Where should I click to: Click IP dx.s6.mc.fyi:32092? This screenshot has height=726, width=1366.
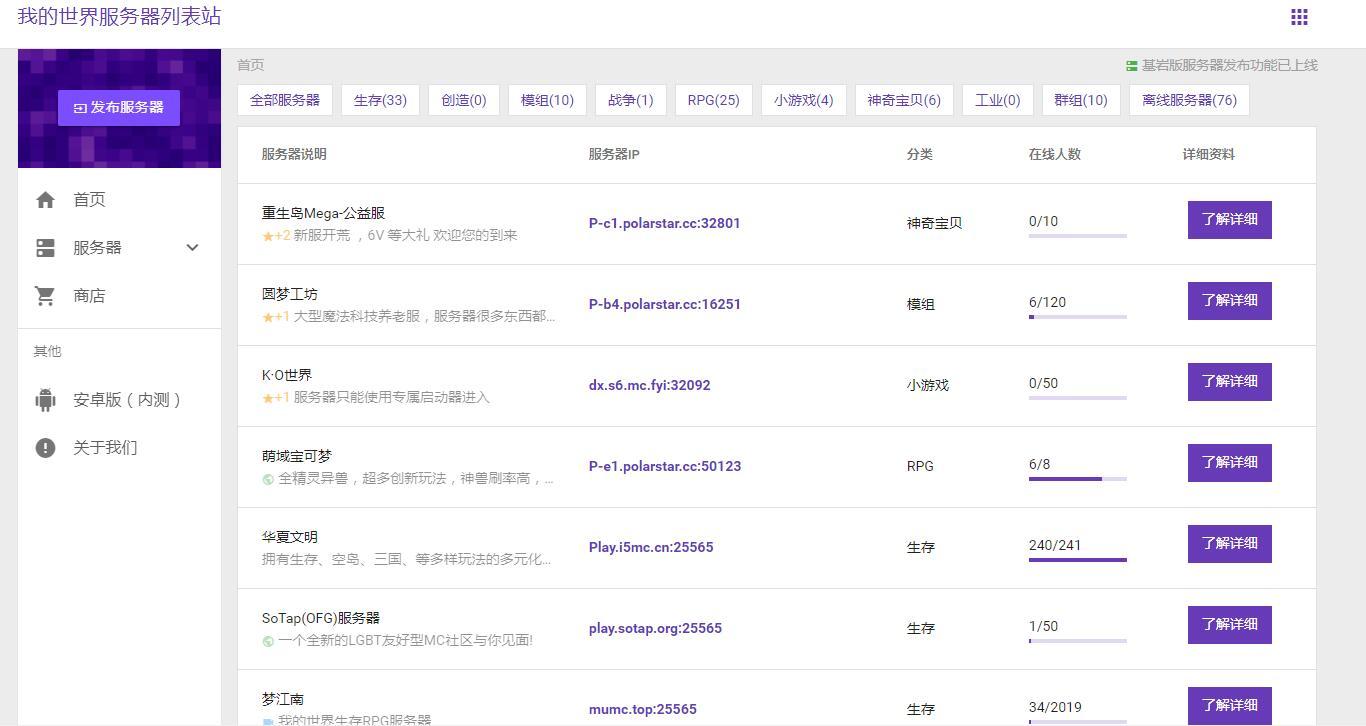click(x=650, y=386)
